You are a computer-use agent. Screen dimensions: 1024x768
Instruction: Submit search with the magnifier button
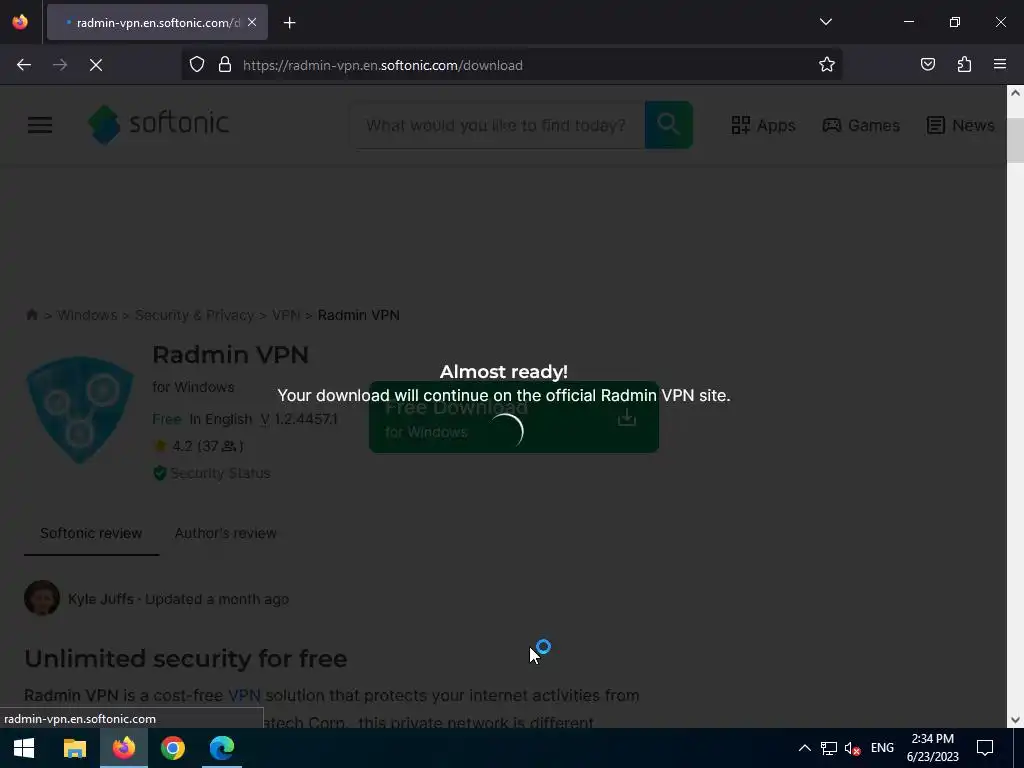click(668, 125)
